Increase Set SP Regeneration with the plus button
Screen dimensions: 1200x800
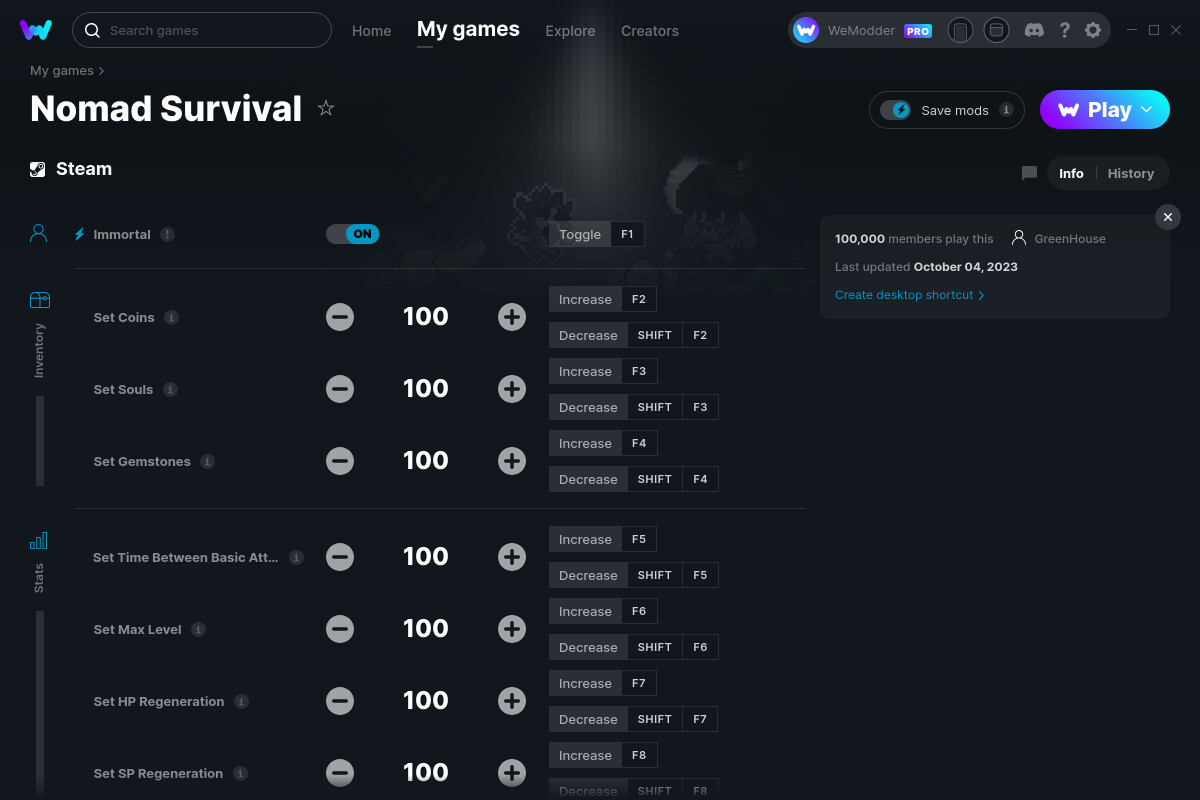pyautogui.click(x=512, y=773)
